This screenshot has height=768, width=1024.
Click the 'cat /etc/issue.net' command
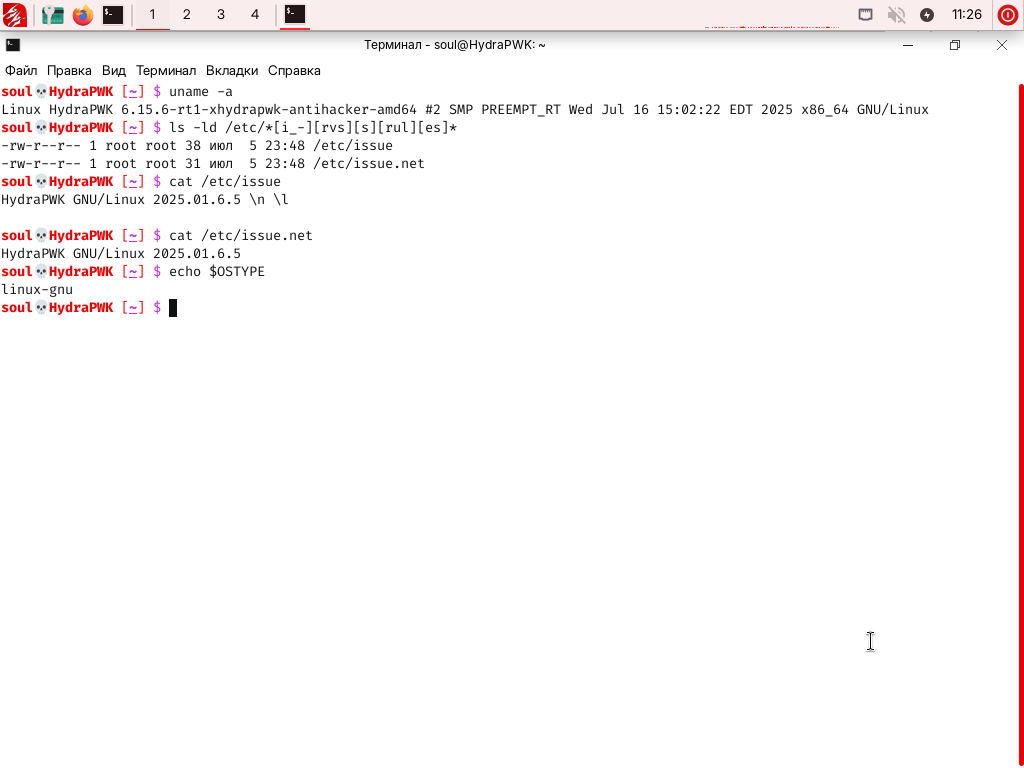pyautogui.click(x=241, y=236)
